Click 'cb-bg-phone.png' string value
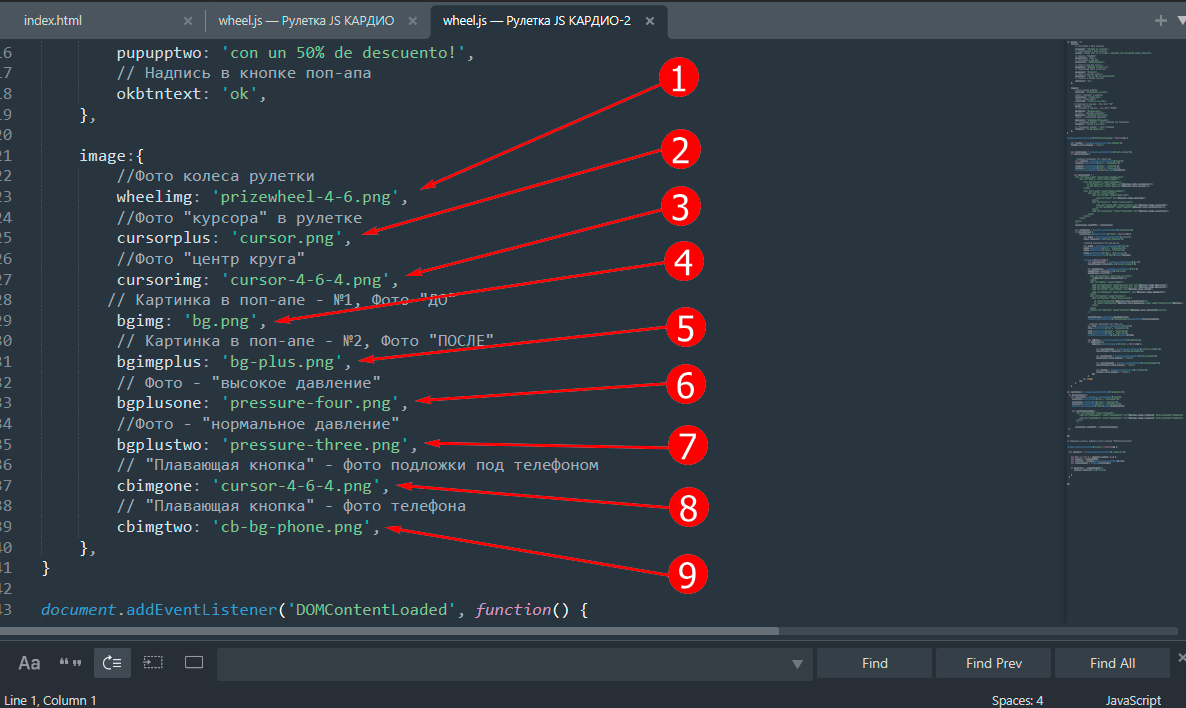The height and width of the screenshot is (708, 1186). [292, 527]
